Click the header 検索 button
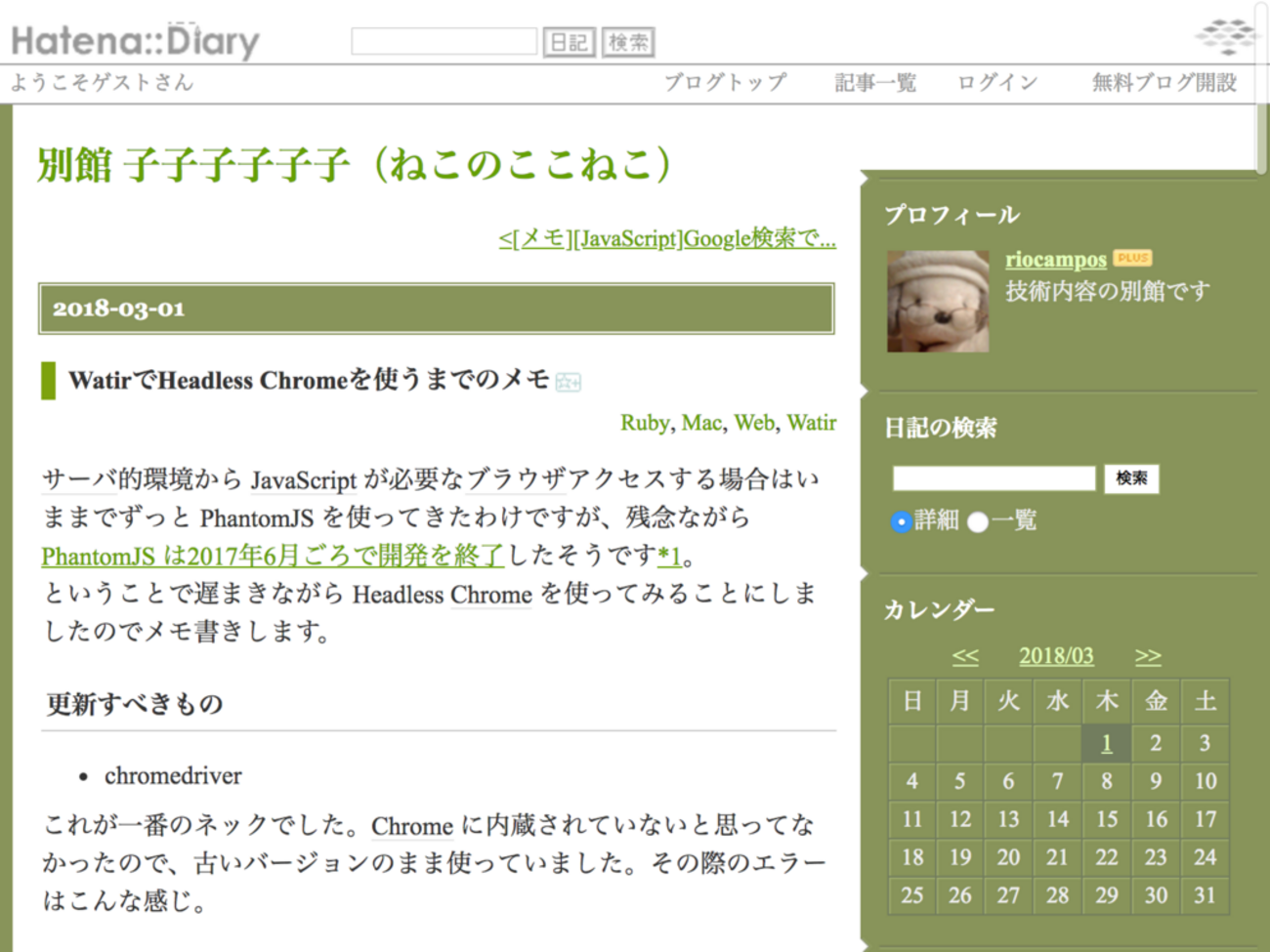Viewport: 1270px width, 952px height. coord(627,42)
